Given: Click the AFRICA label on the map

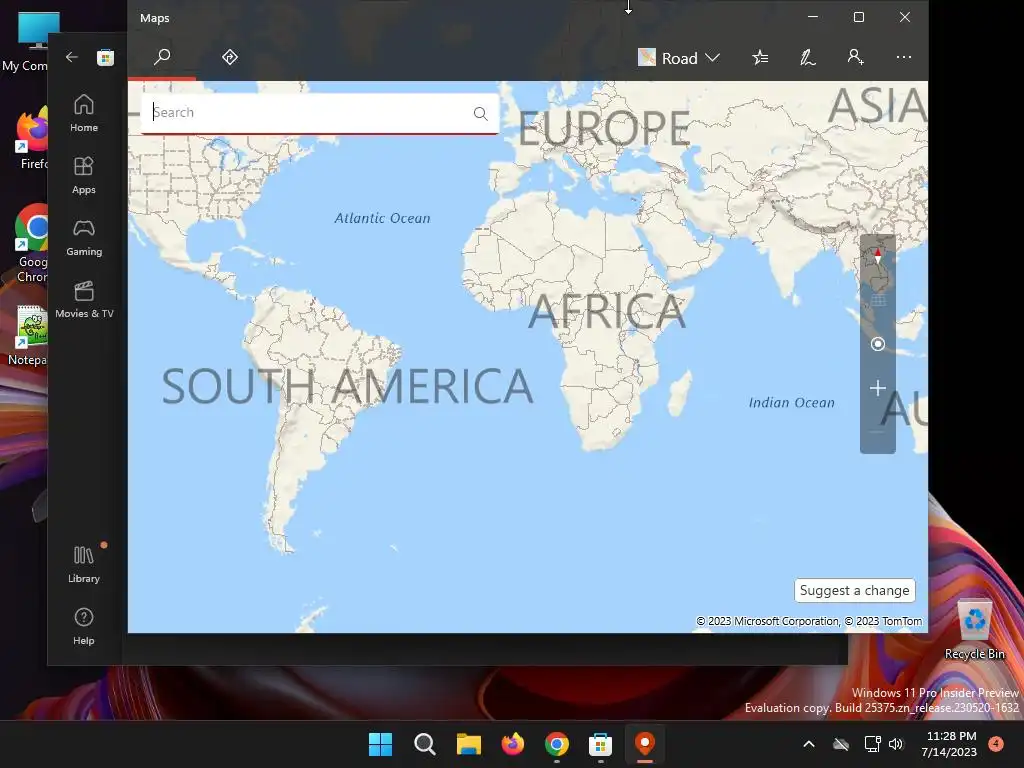Looking at the screenshot, I should click(x=607, y=311).
